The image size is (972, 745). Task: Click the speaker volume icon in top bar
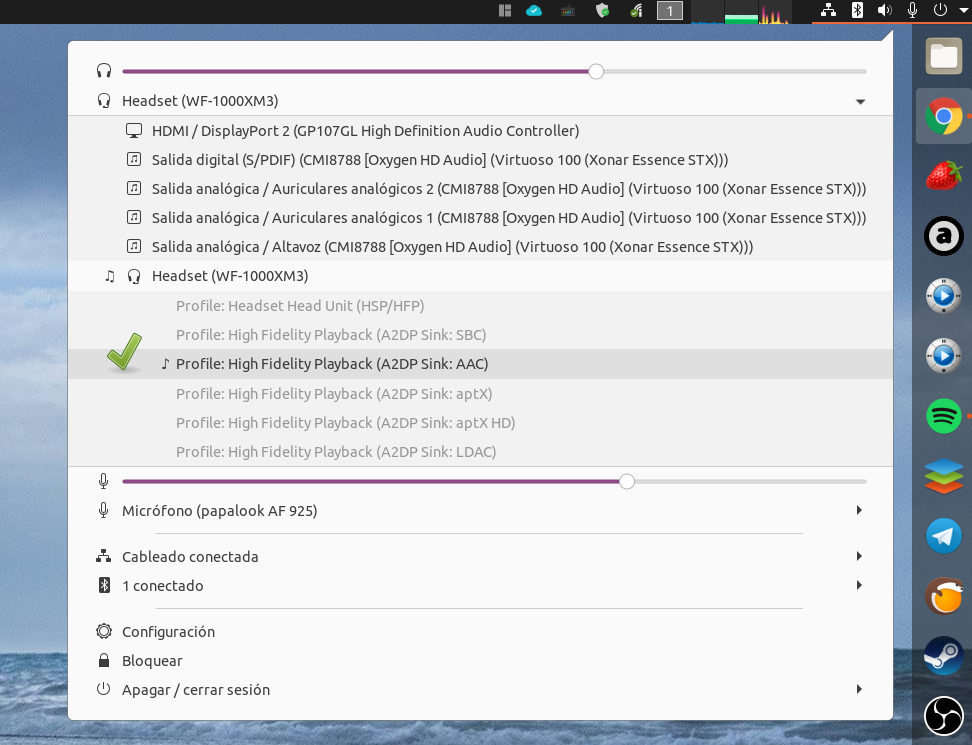(x=885, y=10)
